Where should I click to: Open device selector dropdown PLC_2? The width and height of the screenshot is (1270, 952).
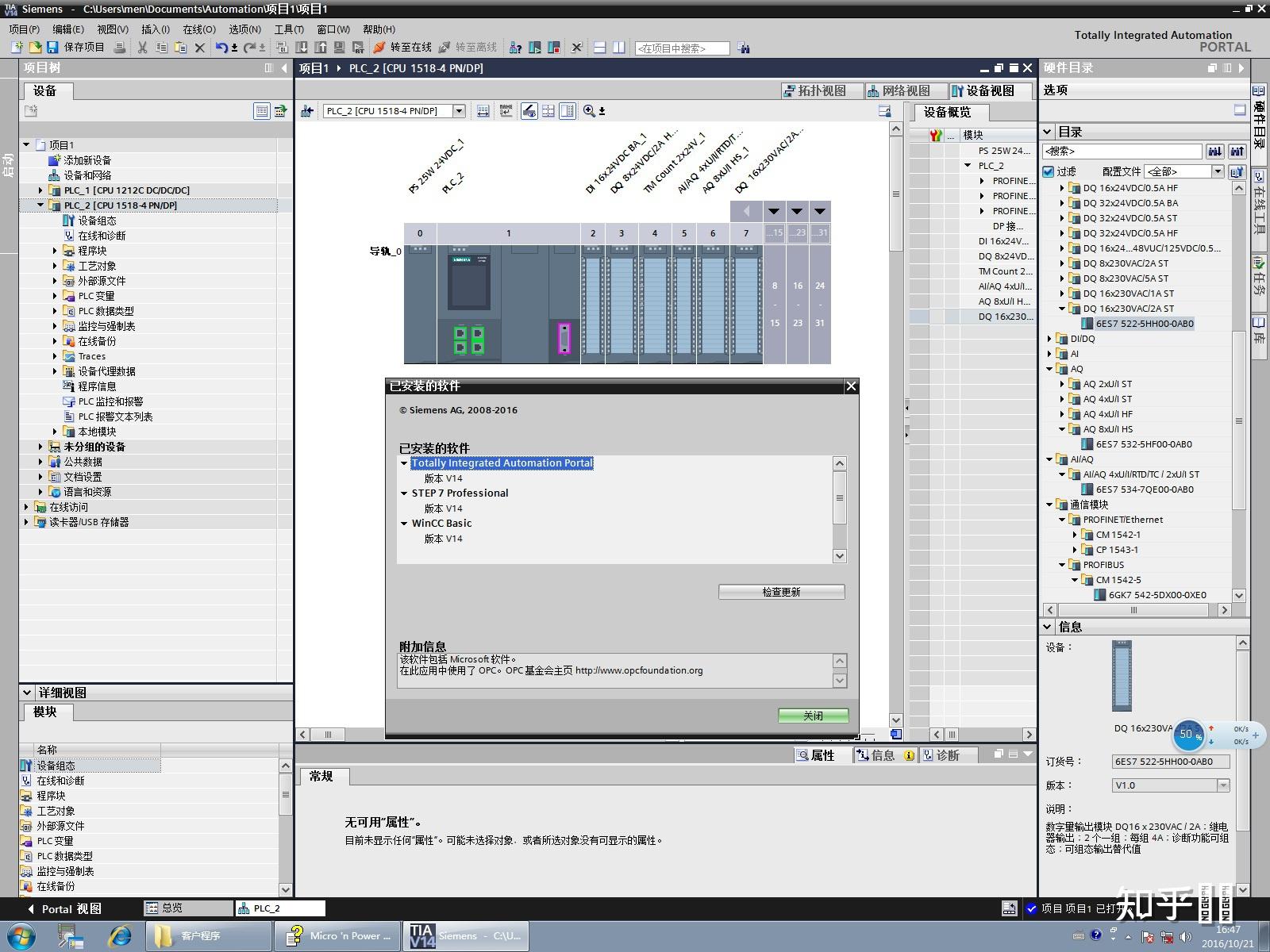459,111
